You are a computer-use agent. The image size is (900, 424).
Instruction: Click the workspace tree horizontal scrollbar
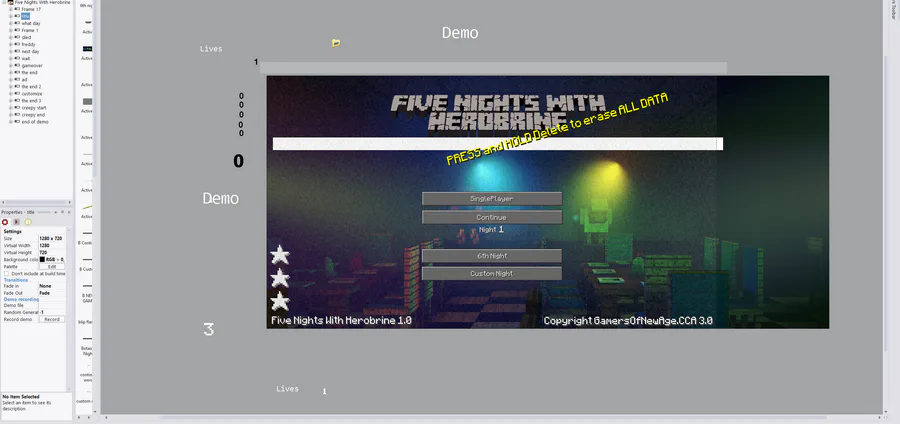(x=37, y=203)
